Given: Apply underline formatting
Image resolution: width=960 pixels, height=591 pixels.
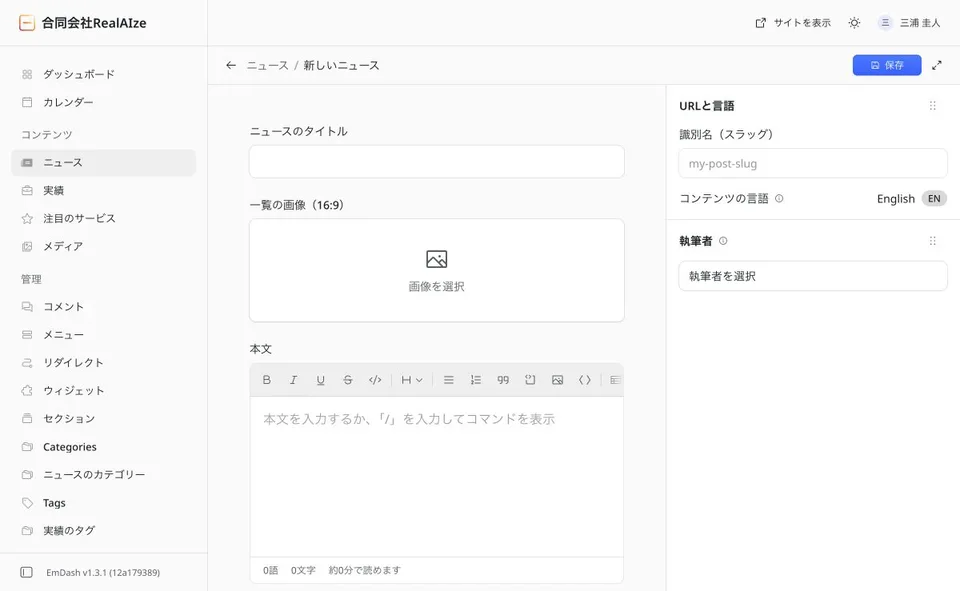Looking at the screenshot, I should tap(320, 380).
